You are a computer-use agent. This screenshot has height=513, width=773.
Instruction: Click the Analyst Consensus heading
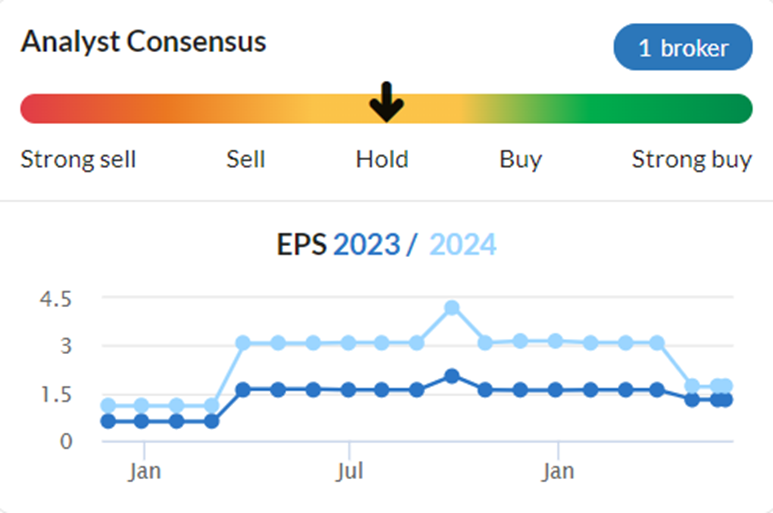pyautogui.click(x=143, y=41)
